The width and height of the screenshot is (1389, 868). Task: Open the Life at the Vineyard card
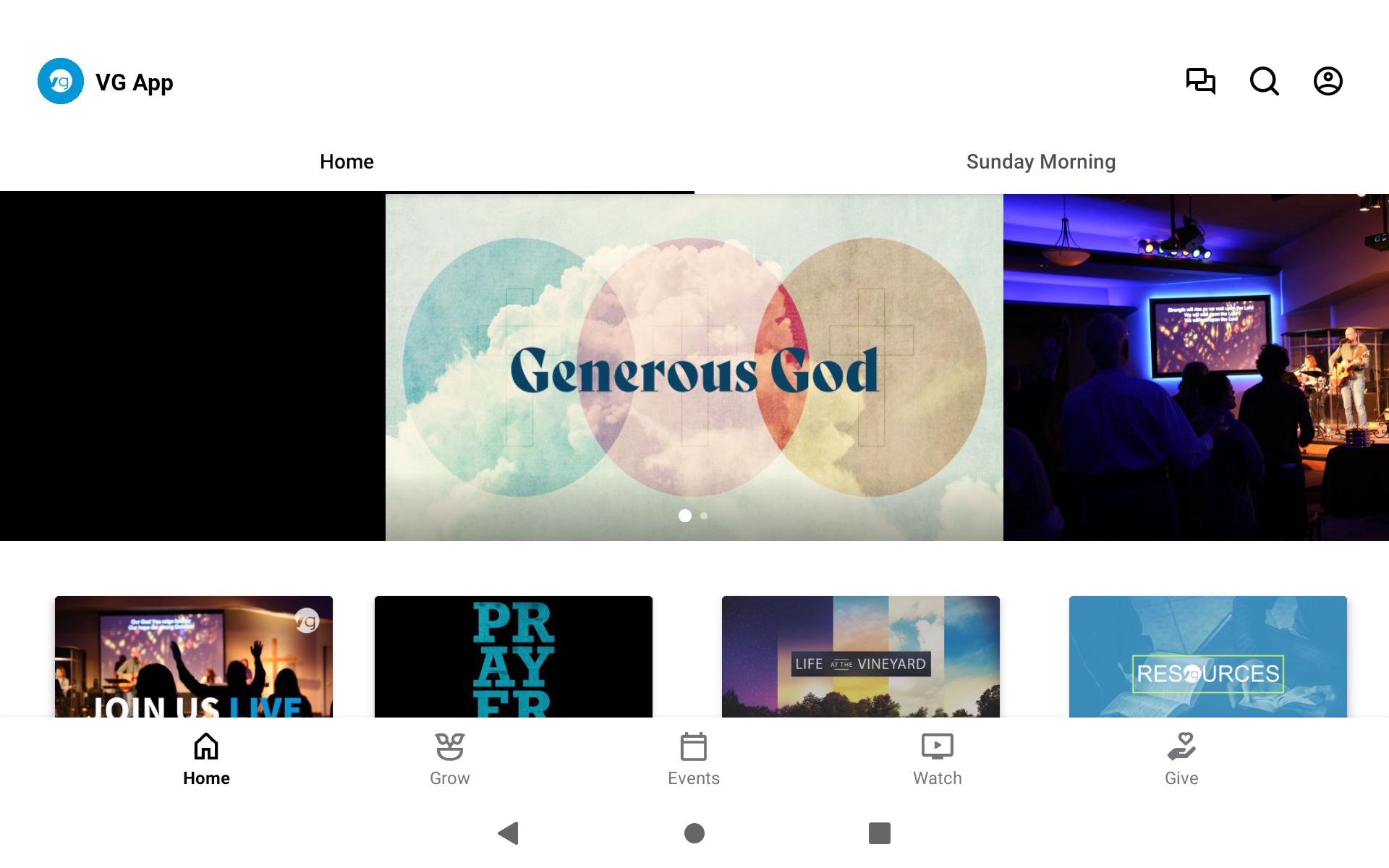point(860,657)
